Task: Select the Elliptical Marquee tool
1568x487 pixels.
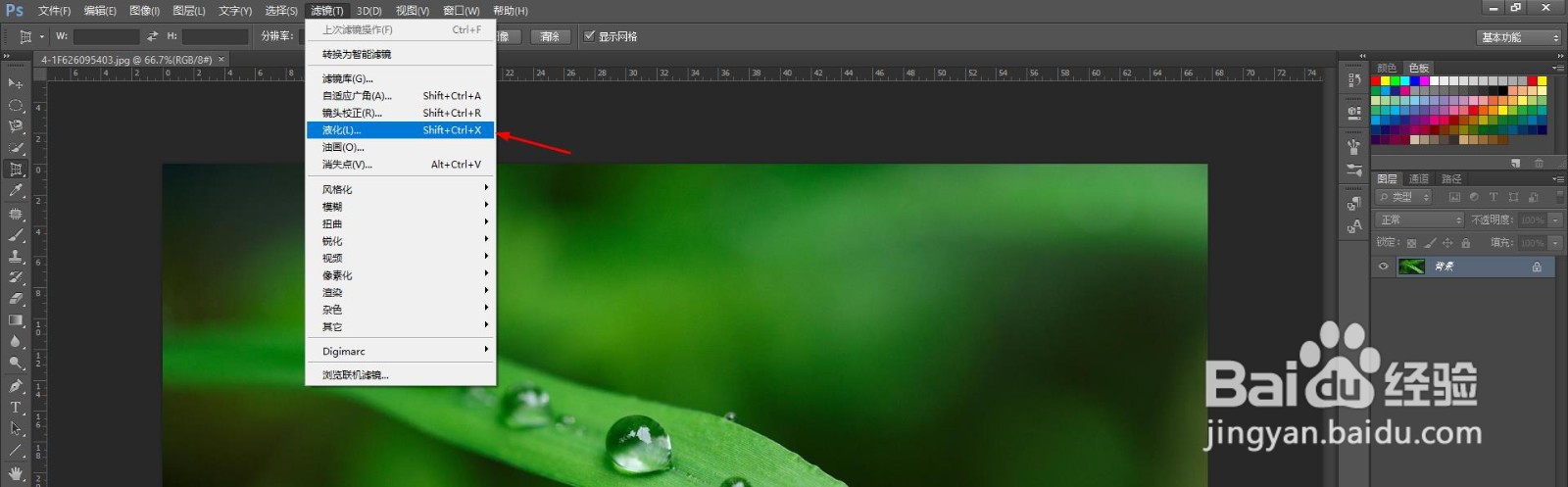Action: [x=16, y=105]
